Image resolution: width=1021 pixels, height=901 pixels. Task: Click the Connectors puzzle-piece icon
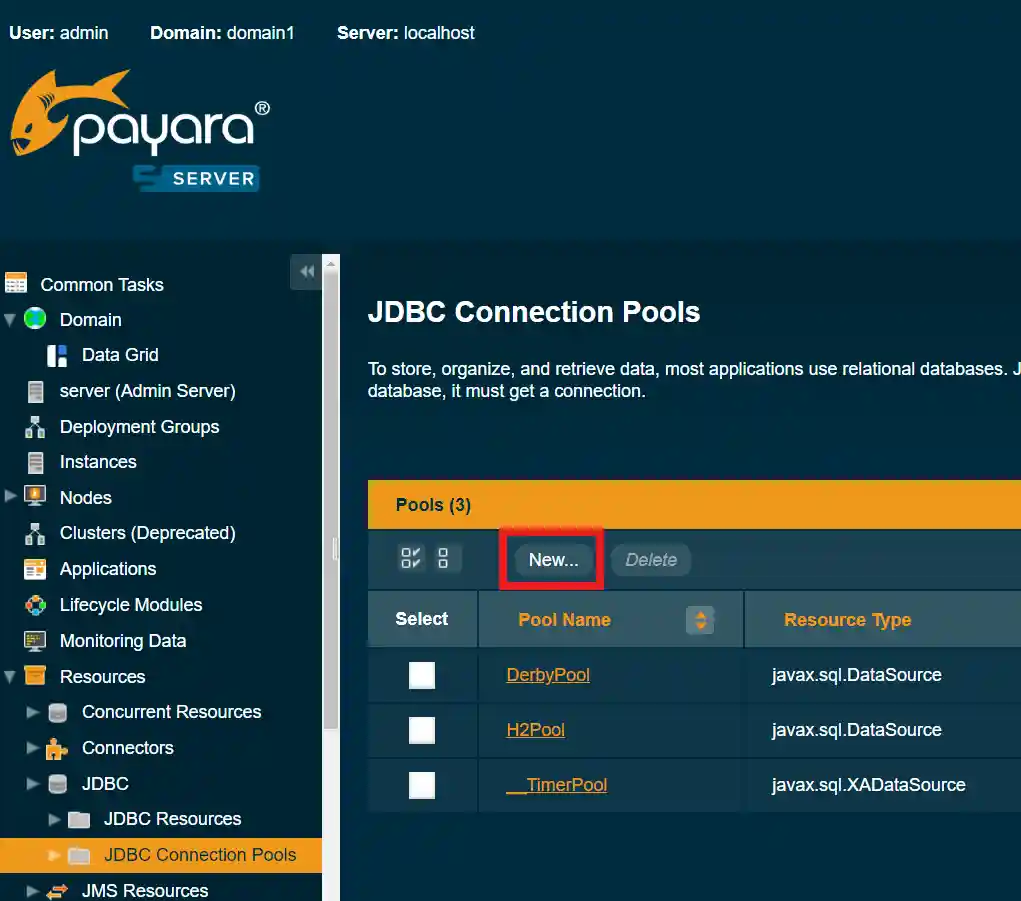55,748
